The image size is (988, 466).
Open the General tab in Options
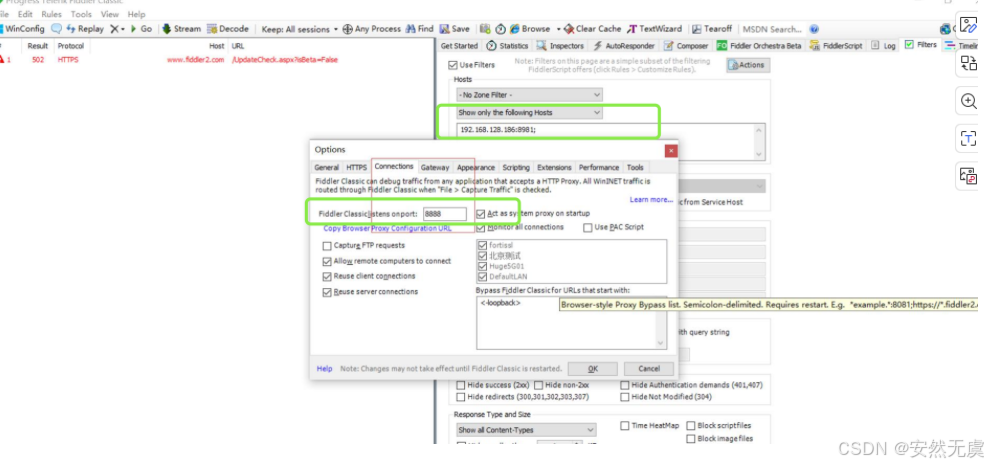click(326, 168)
